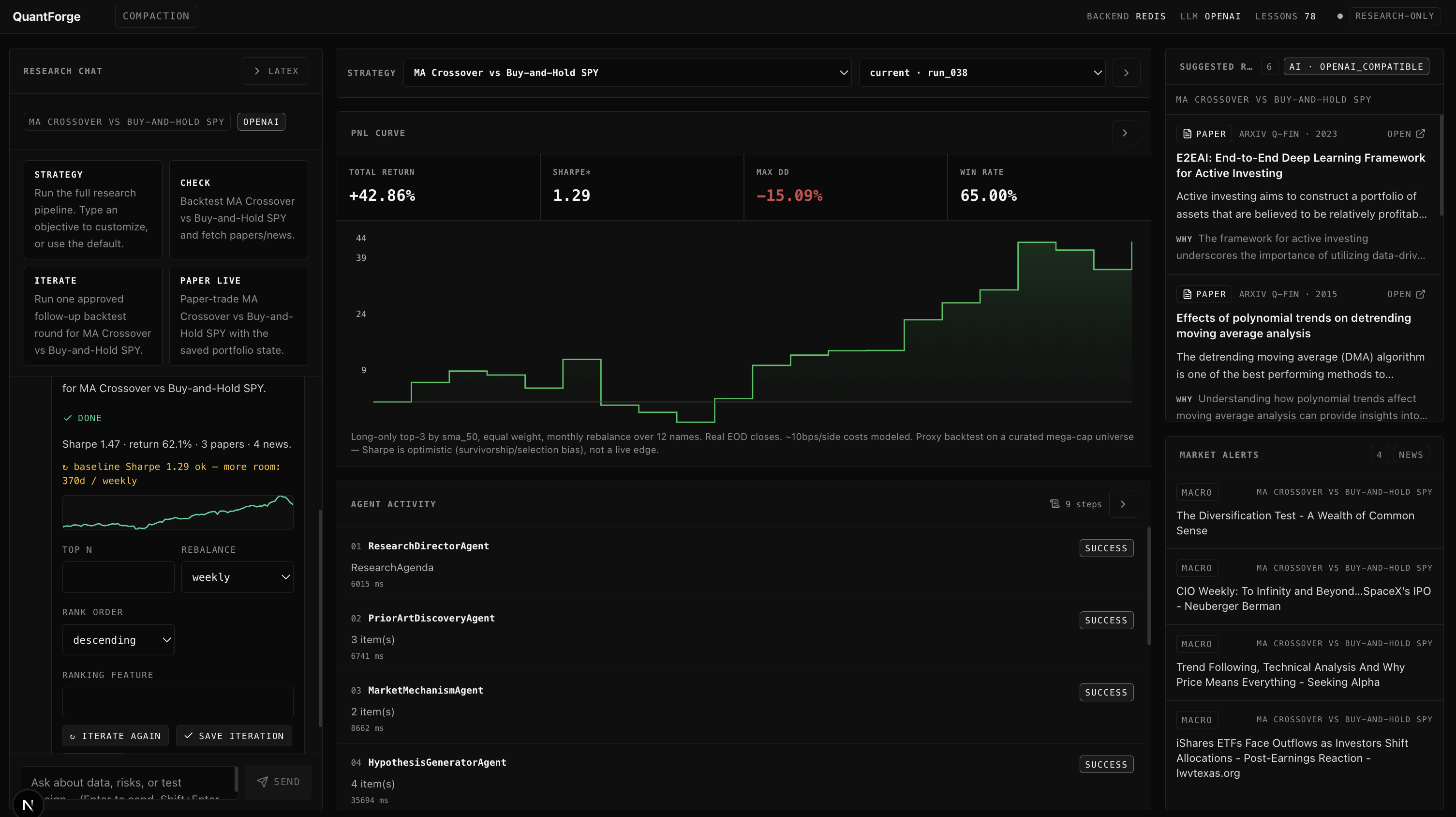This screenshot has height=817, width=1456.
Task: Switch to the News tab in Market Alerts
Action: click(1411, 454)
